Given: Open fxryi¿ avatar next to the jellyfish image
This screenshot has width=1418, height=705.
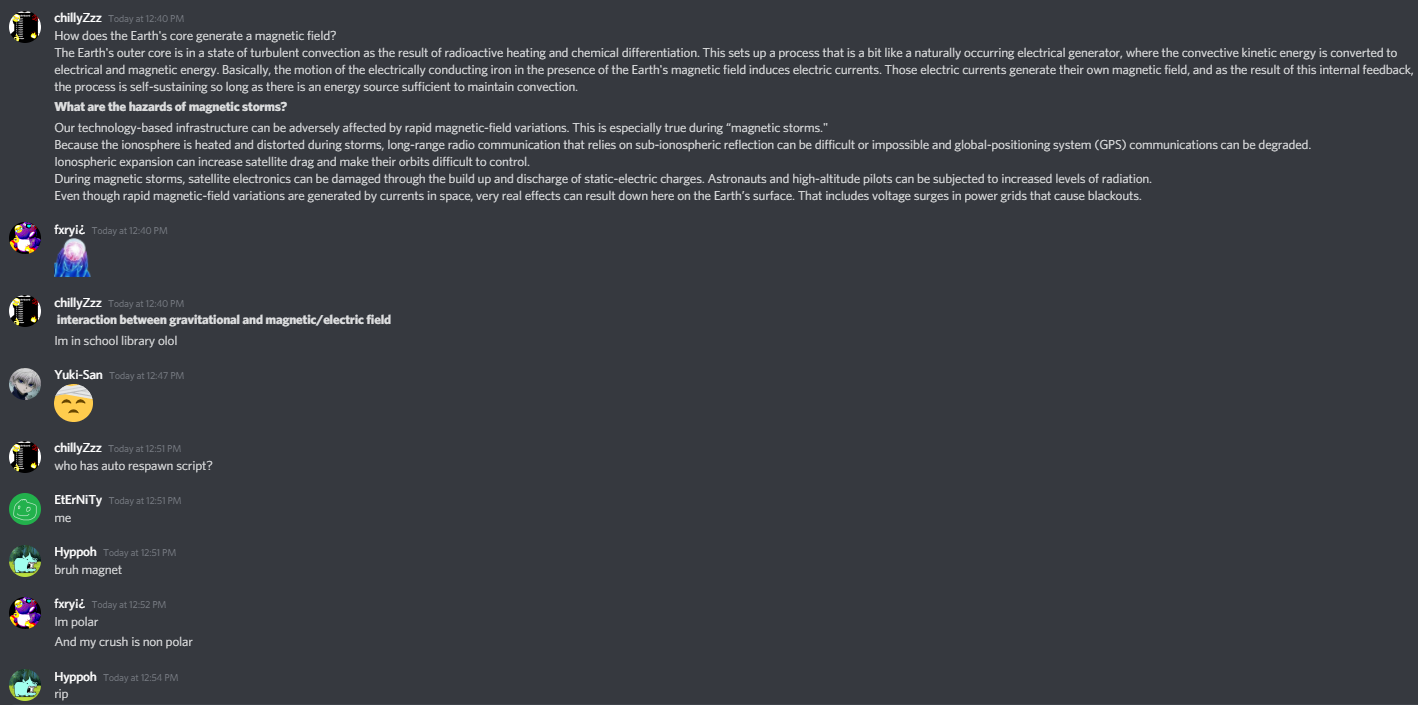Looking at the screenshot, I should click(x=25, y=238).
